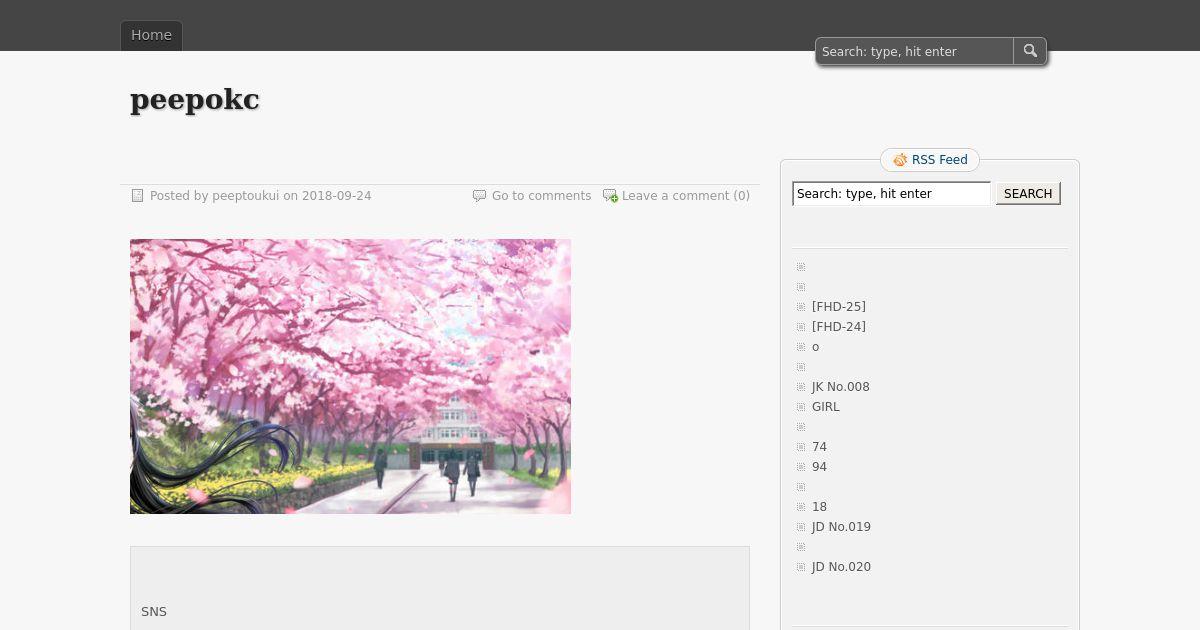Click the comment bubble icon beside Go to comments
Screen dimensions: 1200x630
[x=479, y=196]
